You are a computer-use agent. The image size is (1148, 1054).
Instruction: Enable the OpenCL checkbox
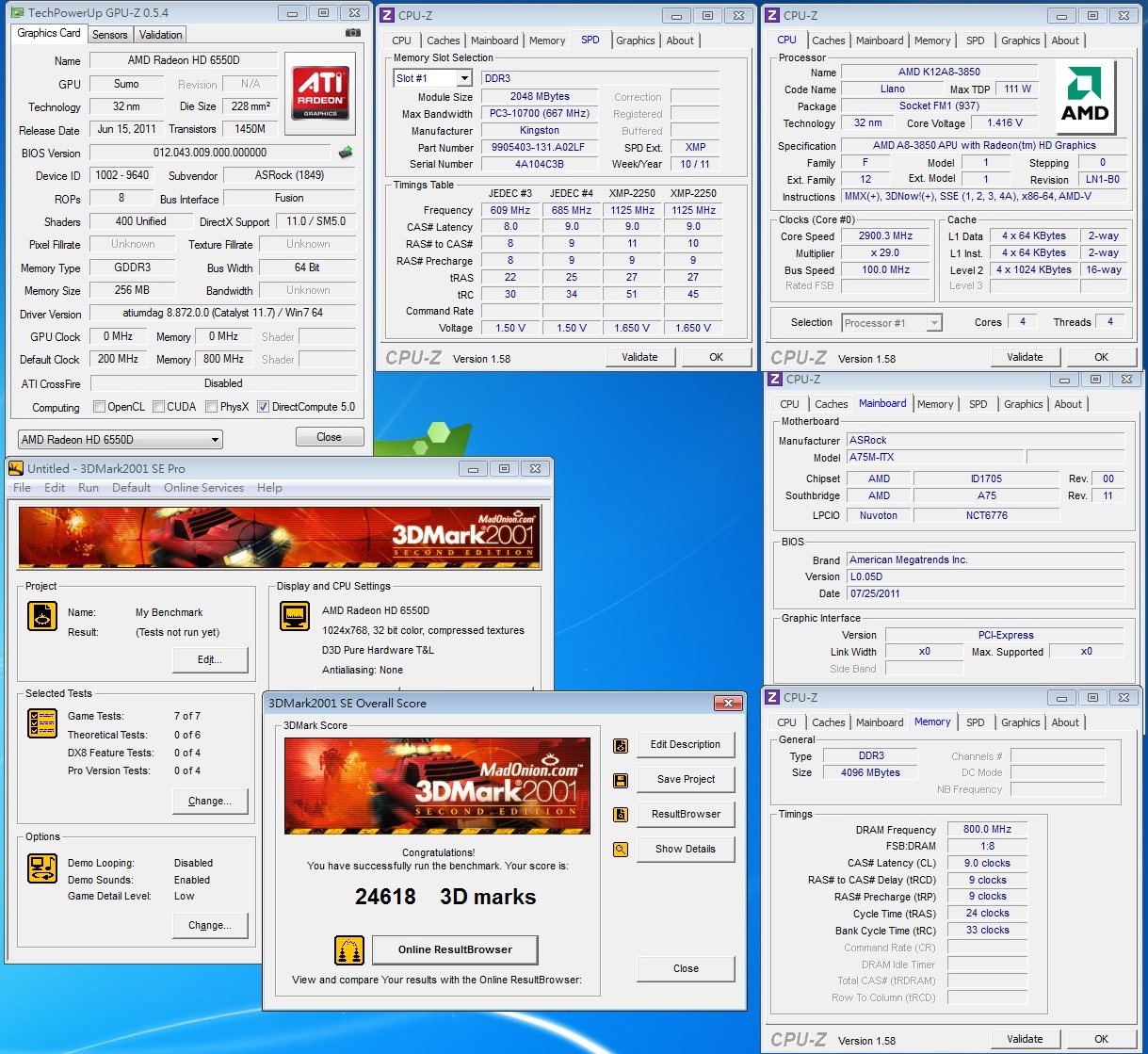tap(100, 407)
